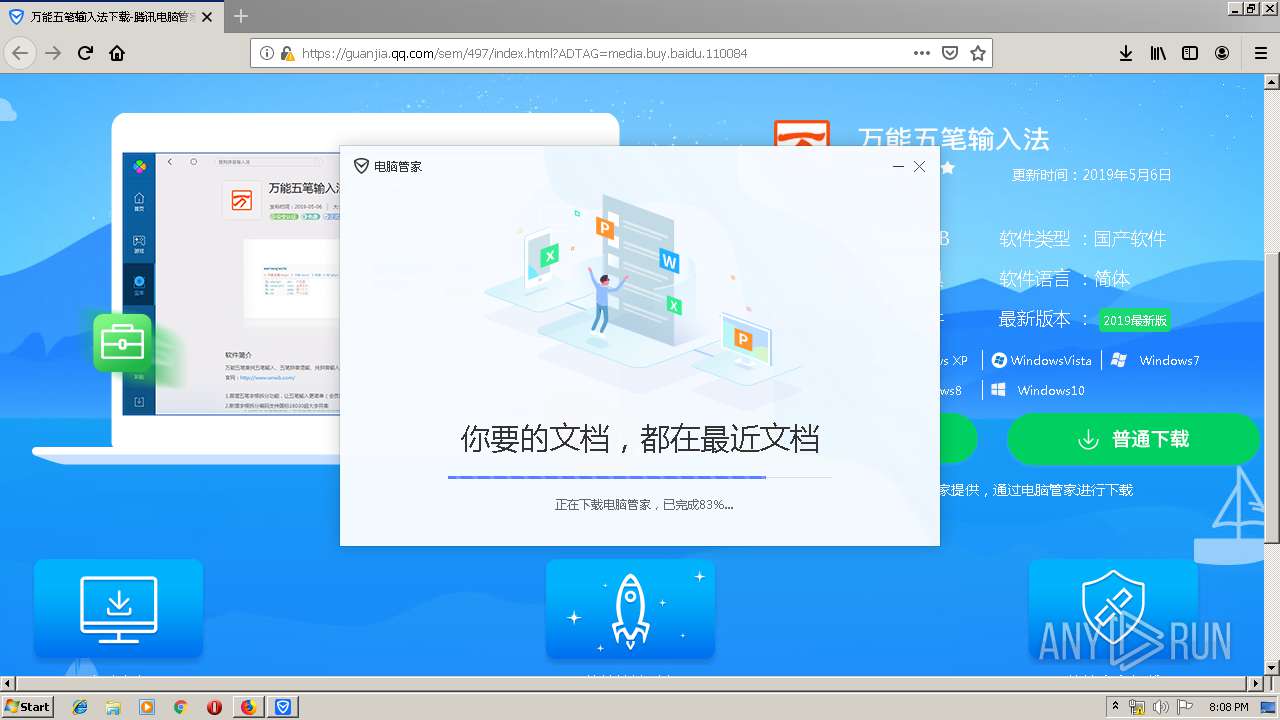Image resolution: width=1280 pixels, height=720 pixels.
Task: Open the Firefox downloads arrow
Action: (1126, 53)
